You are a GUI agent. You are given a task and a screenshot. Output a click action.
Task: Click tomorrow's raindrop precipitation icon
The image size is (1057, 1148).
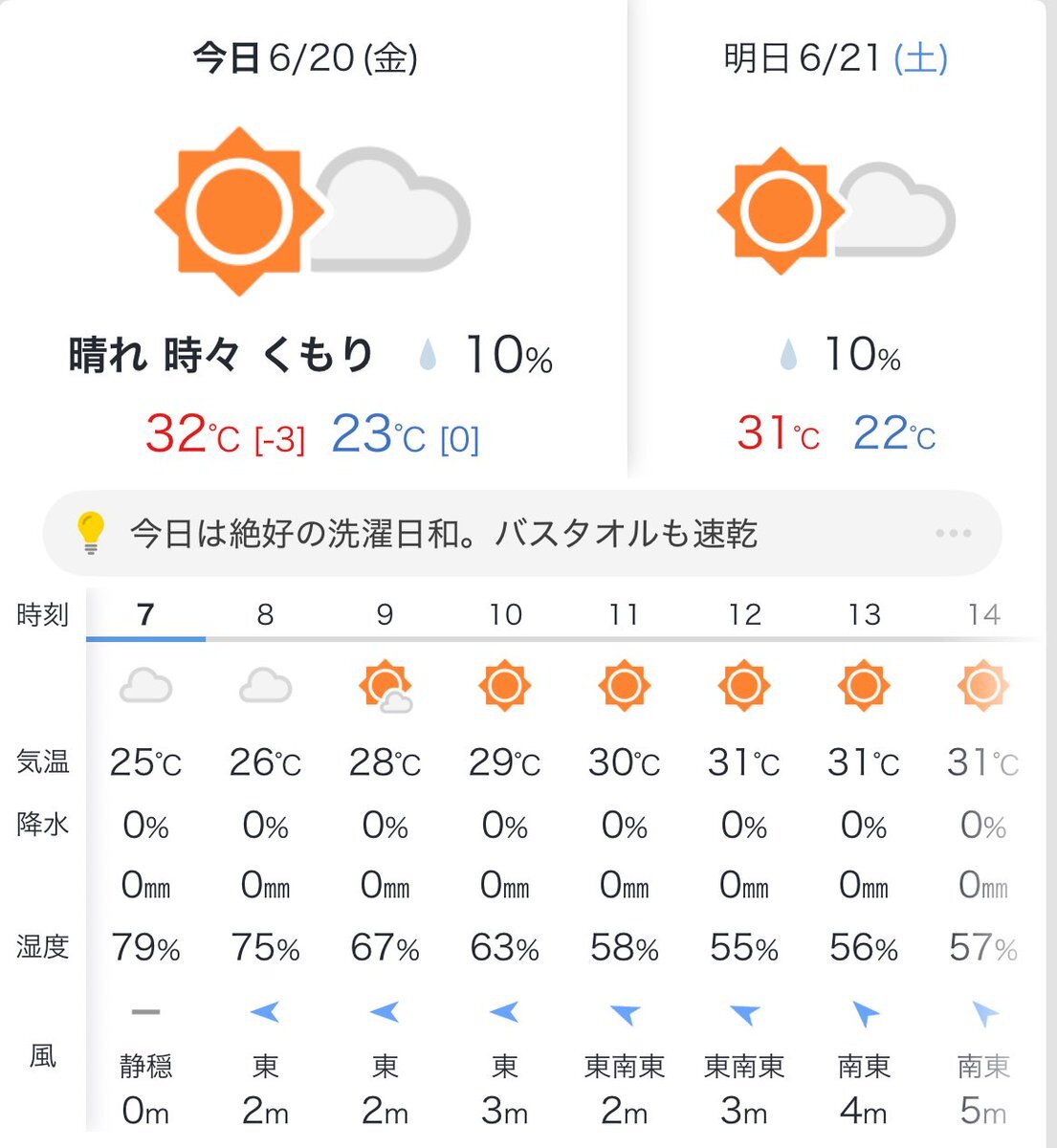[x=788, y=355]
